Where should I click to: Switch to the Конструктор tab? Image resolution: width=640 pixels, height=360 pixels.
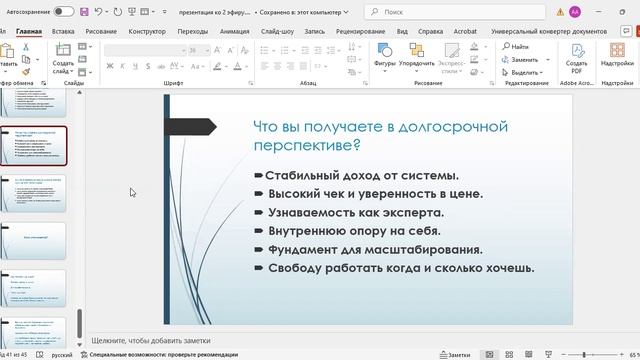147,31
